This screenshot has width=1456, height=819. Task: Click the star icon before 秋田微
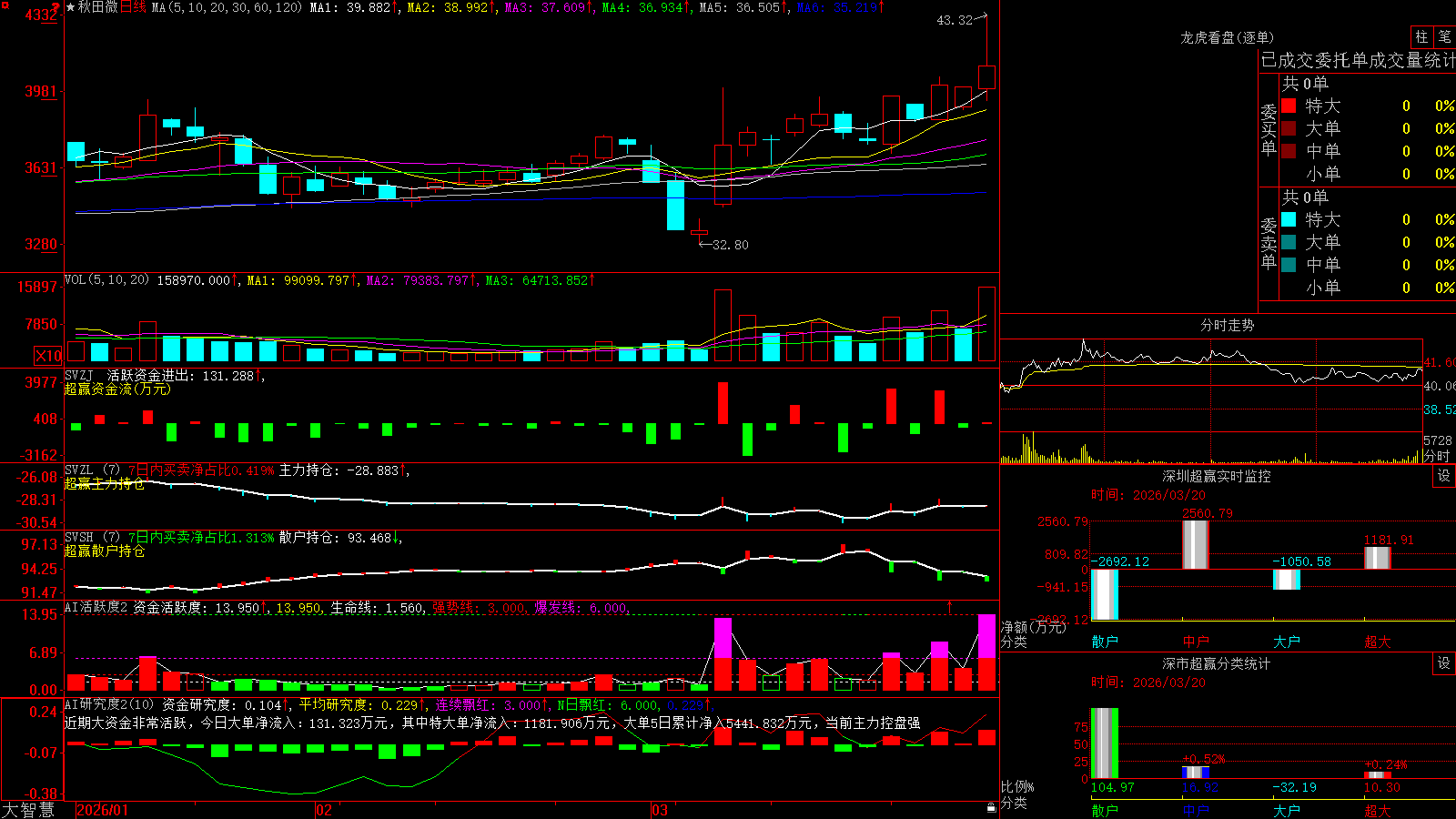[70, 7]
